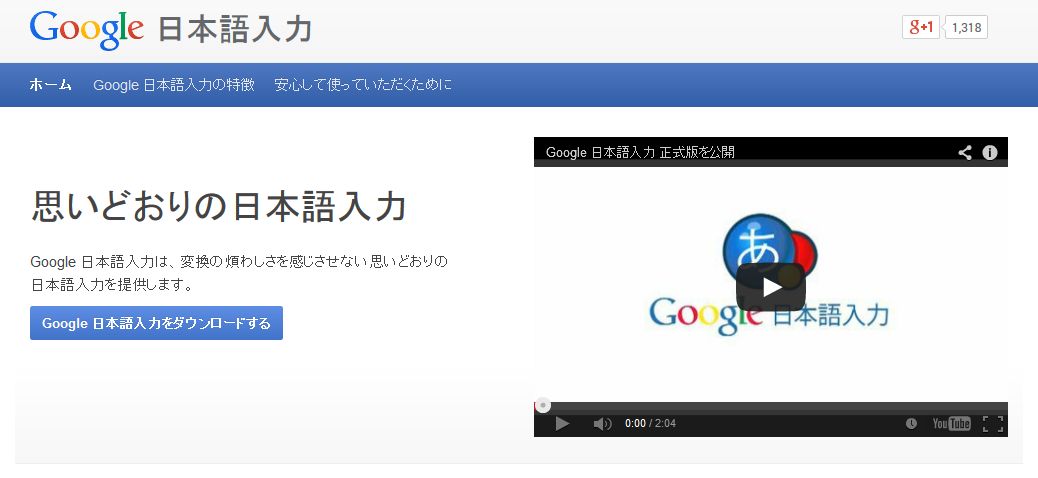Click the video info icon

click(x=990, y=152)
